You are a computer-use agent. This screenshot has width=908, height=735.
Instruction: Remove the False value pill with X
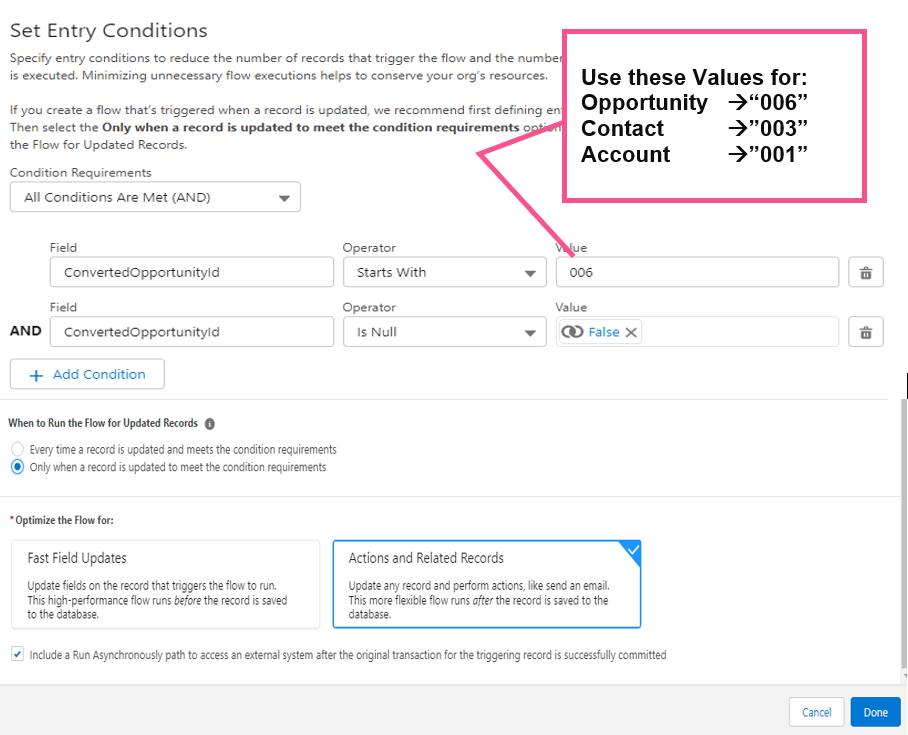point(631,333)
